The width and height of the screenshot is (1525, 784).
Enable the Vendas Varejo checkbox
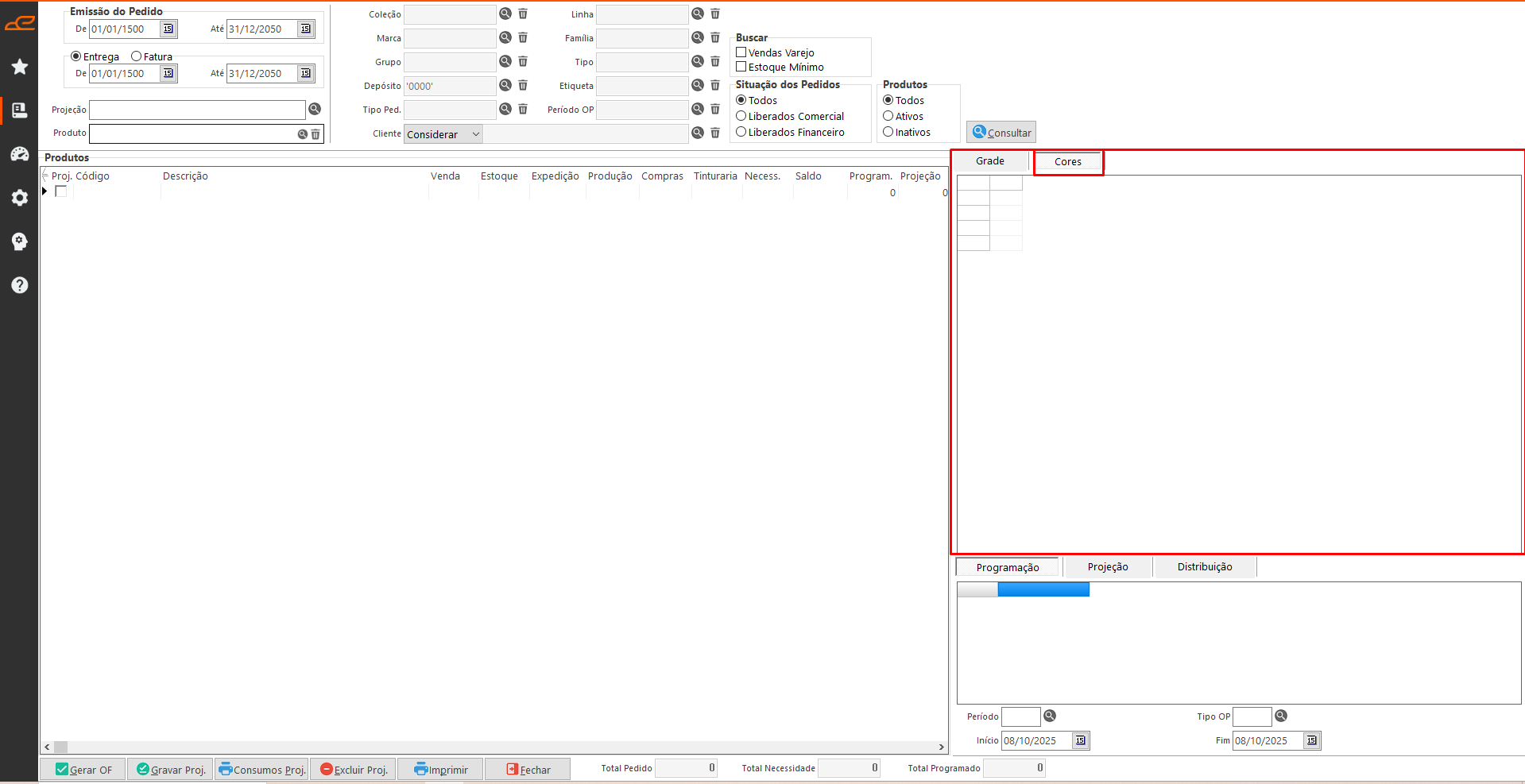(x=741, y=52)
